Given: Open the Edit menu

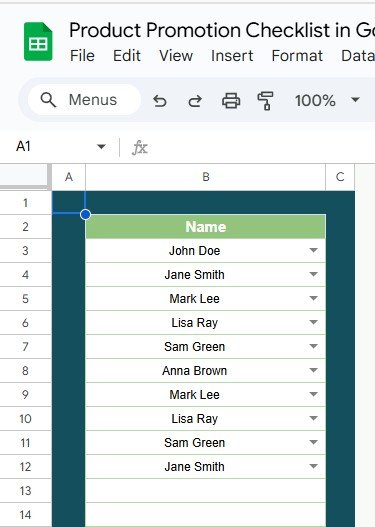Looking at the screenshot, I should coord(127,55).
